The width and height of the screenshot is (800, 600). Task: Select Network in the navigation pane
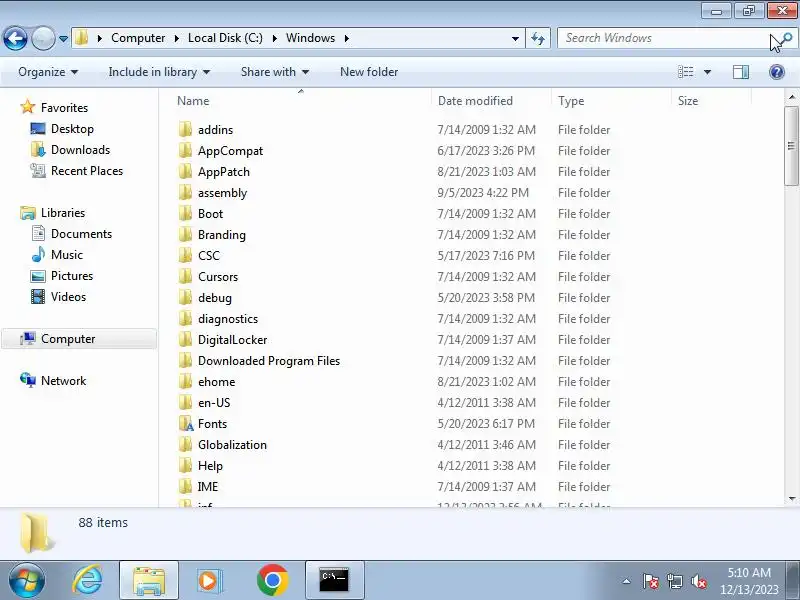pos(63,381)
